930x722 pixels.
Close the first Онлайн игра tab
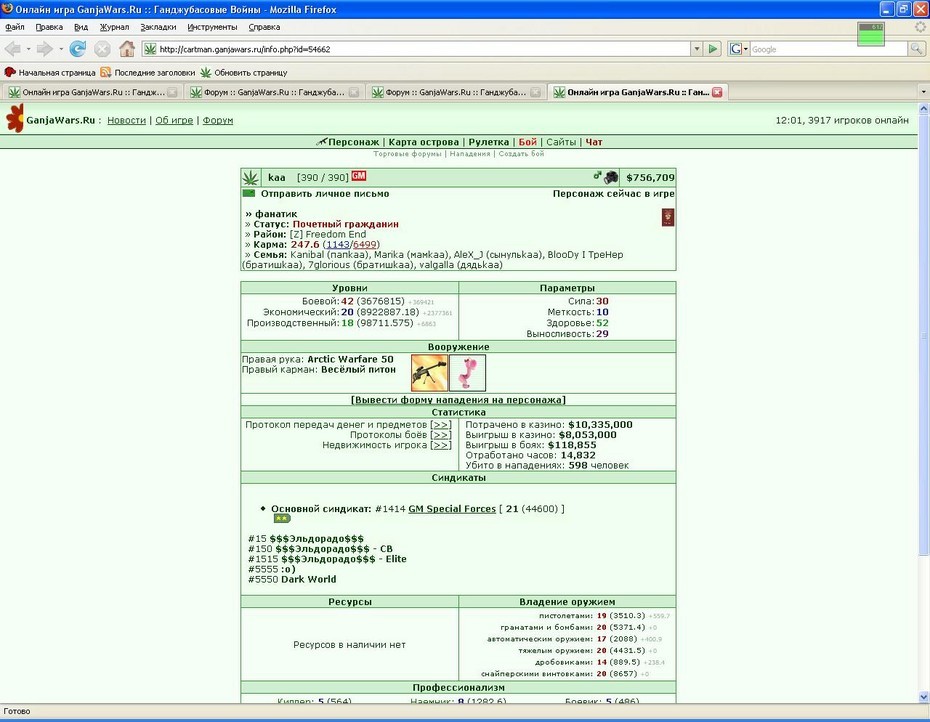point(172,92)
